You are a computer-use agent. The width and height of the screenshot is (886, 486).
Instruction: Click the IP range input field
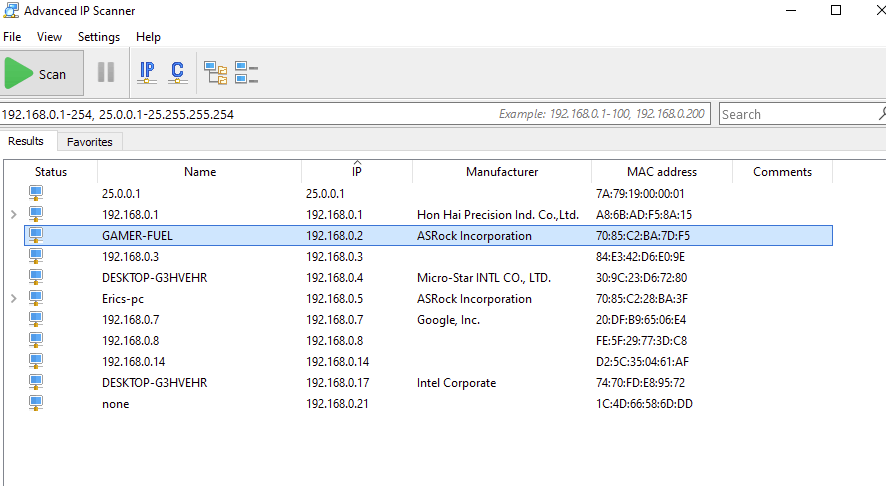click(x=355, y=114)
